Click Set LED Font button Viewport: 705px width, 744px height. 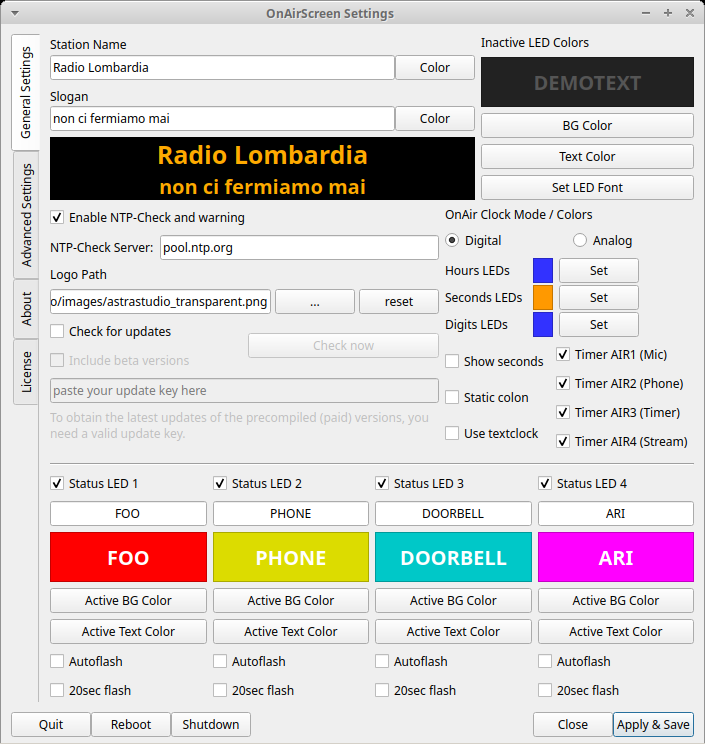587,187
